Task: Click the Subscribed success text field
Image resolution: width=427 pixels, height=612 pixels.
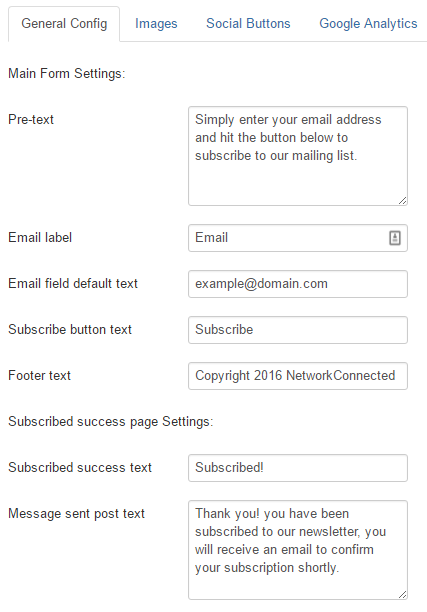Action: point(298,468)
